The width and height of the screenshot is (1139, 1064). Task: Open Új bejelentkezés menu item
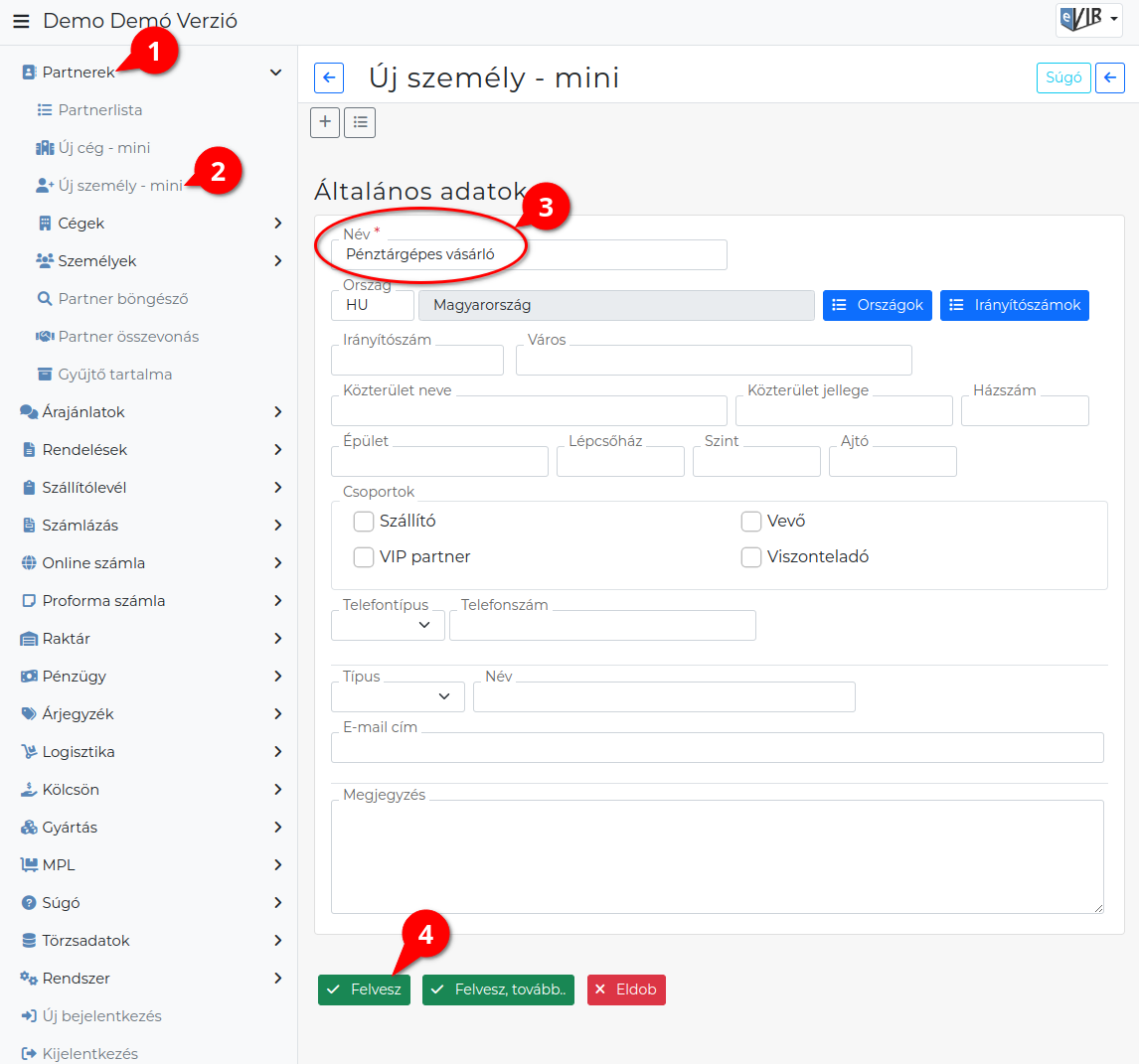click(101, 1016)
